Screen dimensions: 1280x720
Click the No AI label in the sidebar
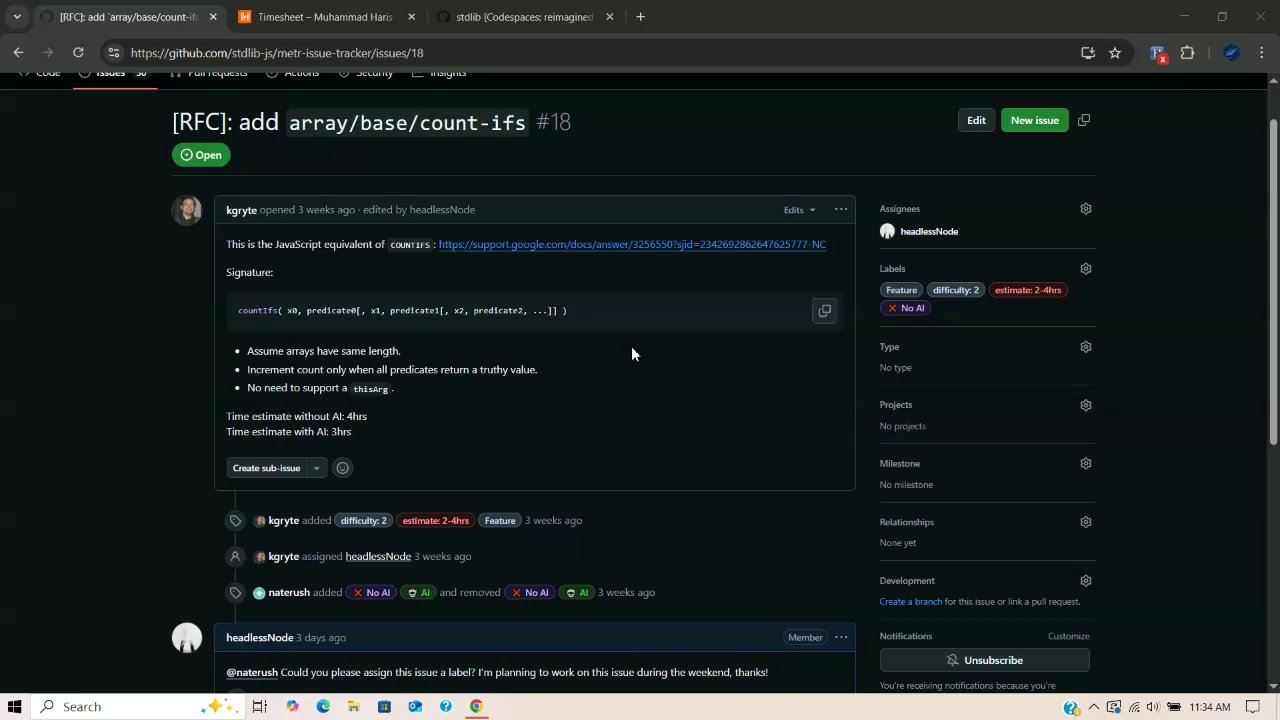click(906, 308)
